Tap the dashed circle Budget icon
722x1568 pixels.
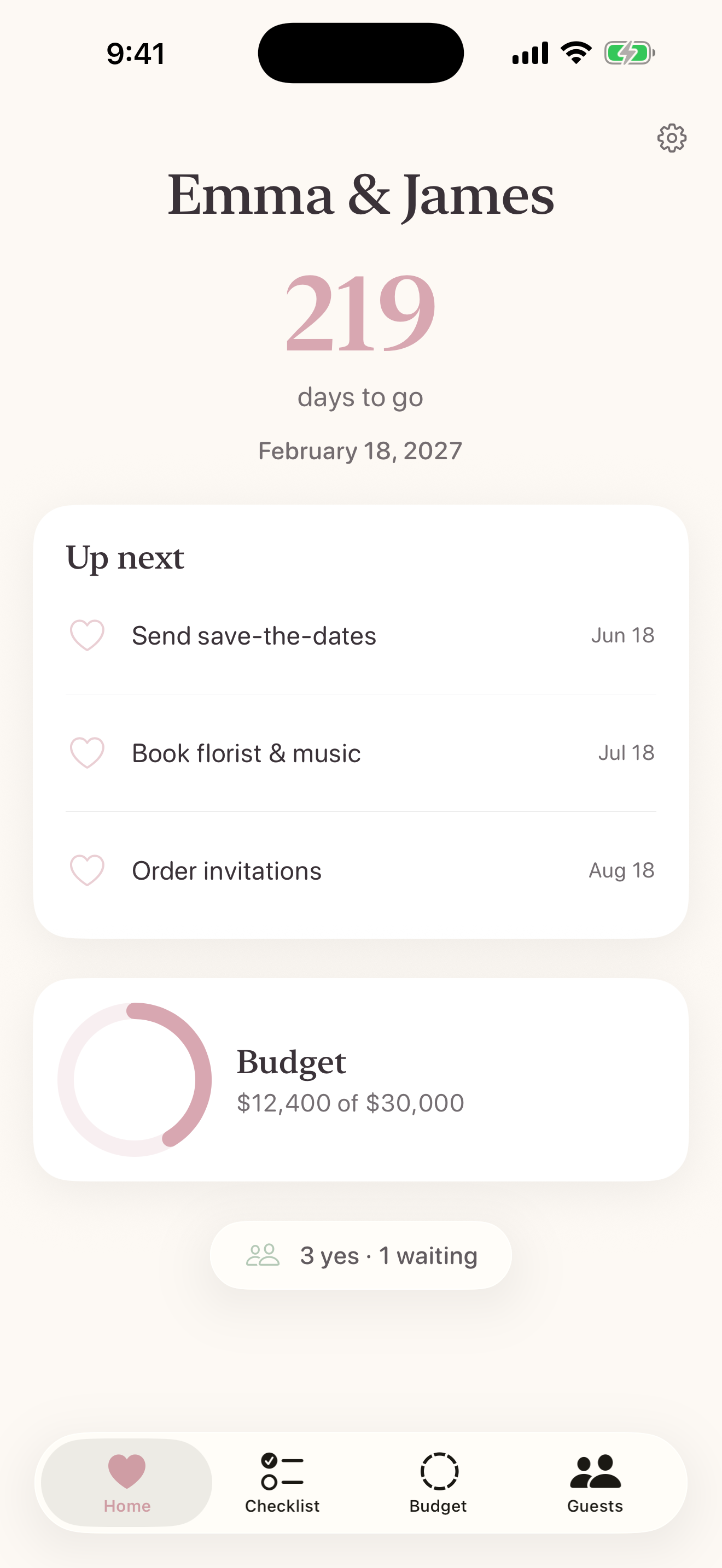pos(439,1471)
